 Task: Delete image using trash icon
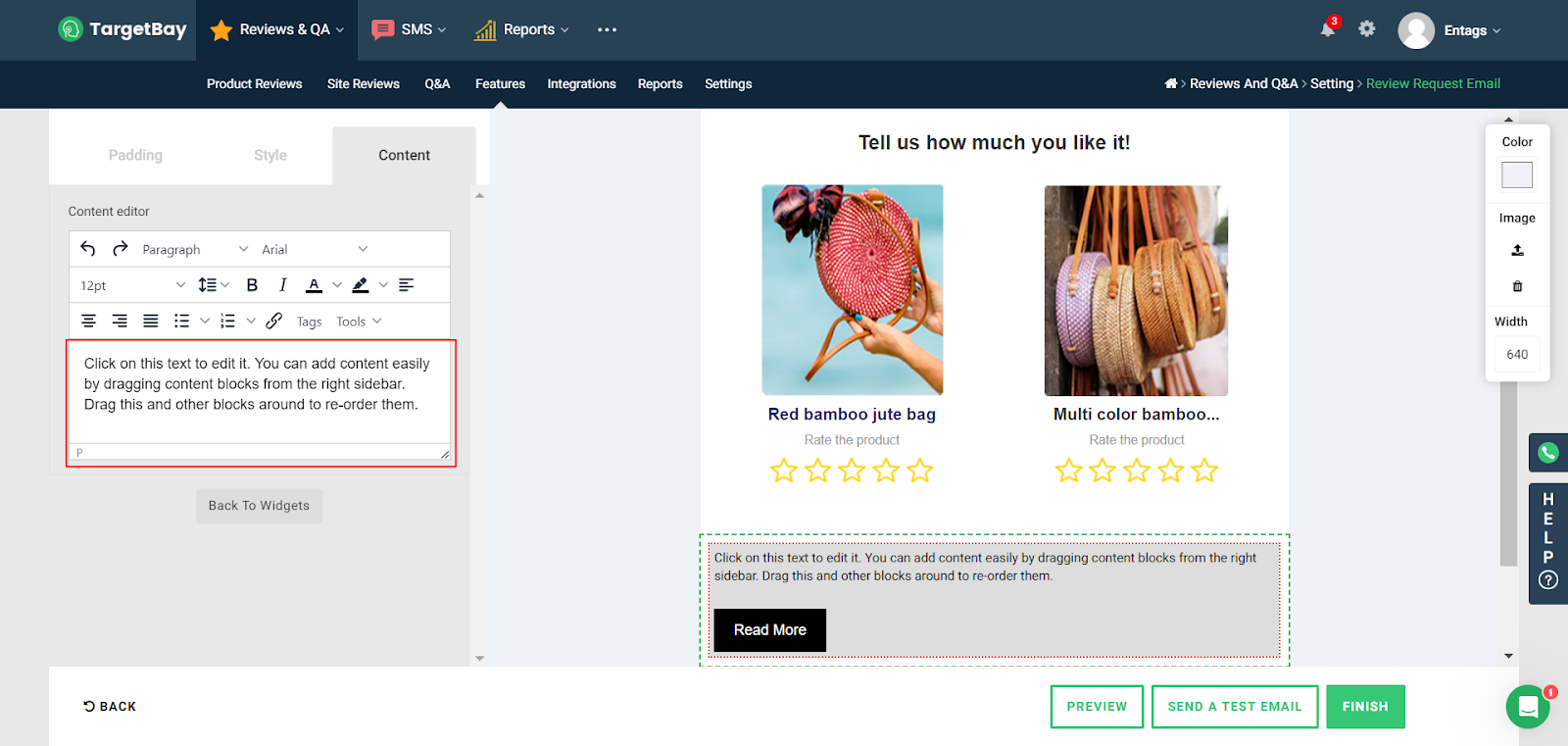click(x=1517, y=286)
